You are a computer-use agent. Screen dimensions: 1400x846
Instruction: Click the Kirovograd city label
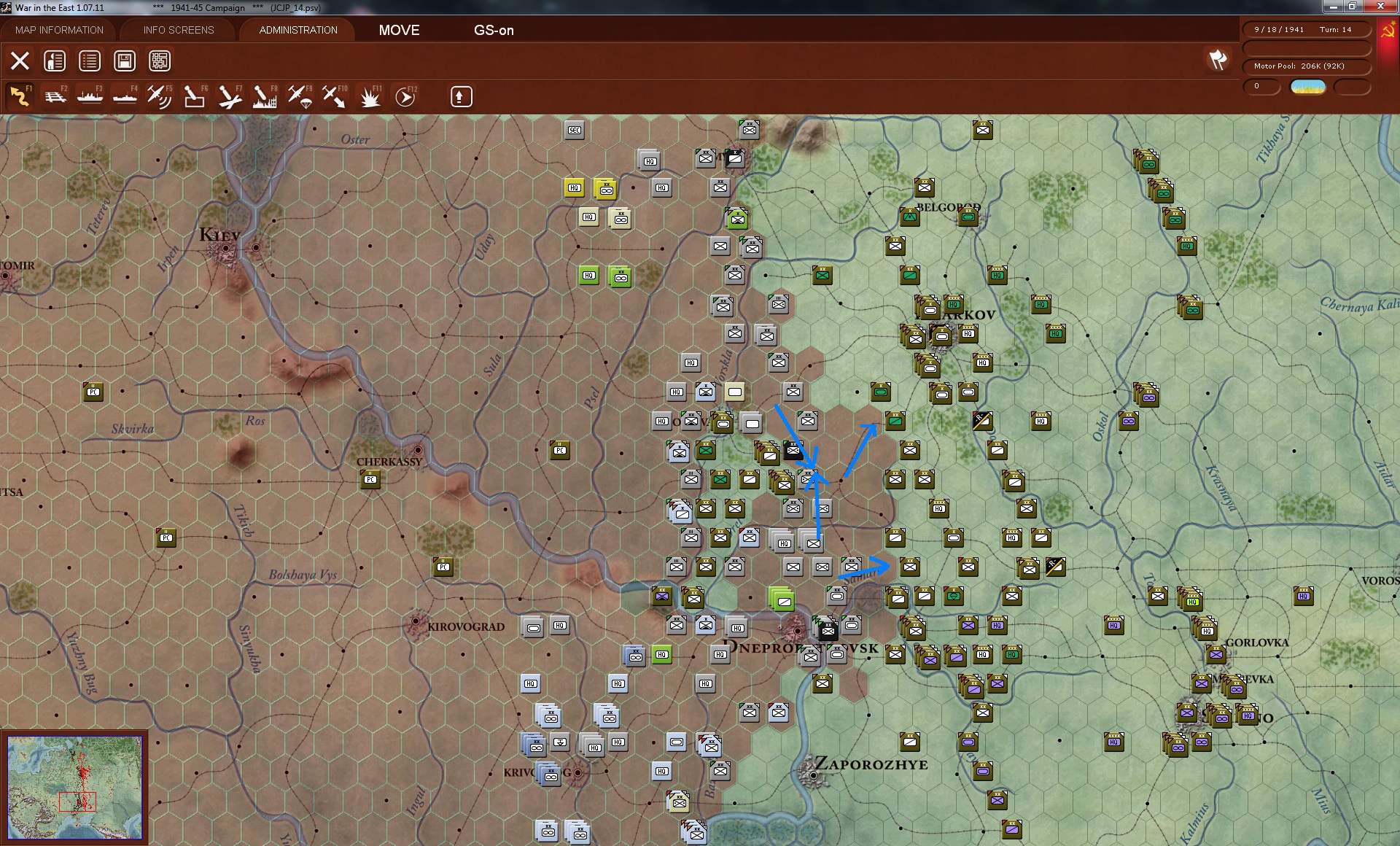(x=466, y=627)
